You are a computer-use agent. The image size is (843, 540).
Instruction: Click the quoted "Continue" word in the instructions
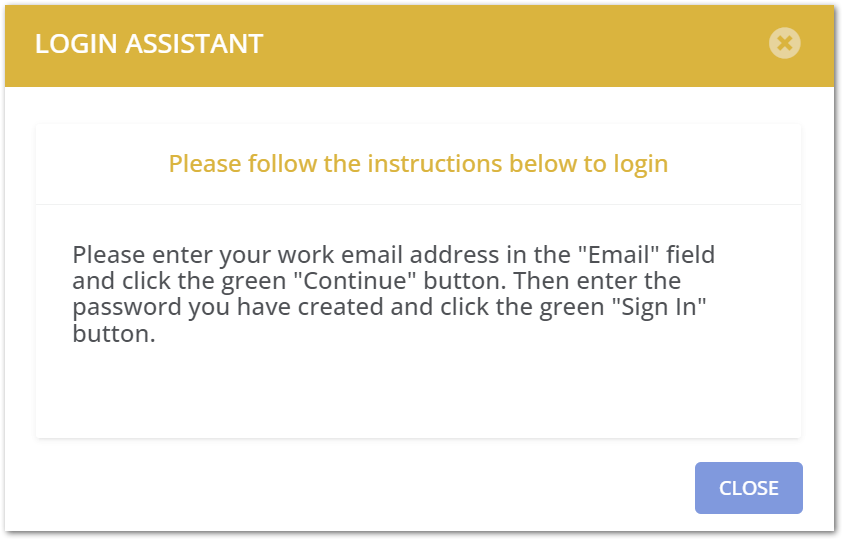(x=355, y=280)
